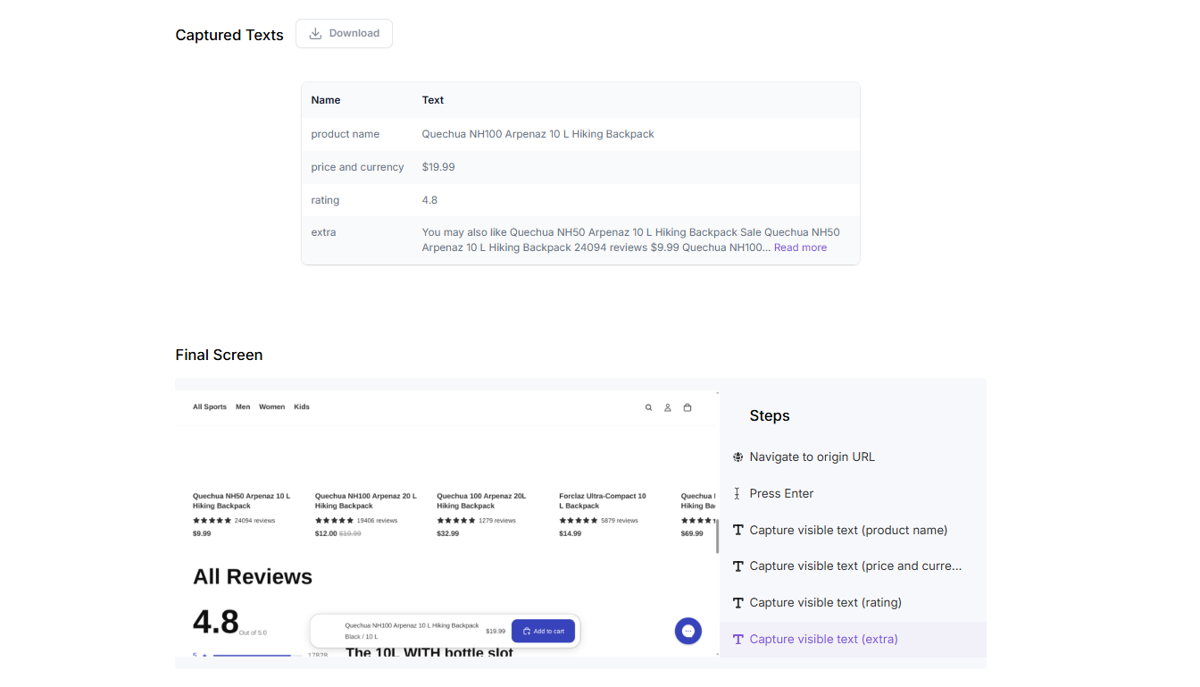The height and width of the screenshot is (687, 1200).
Task: Click the Final Screen heading
Action: (x=219, y=355)
